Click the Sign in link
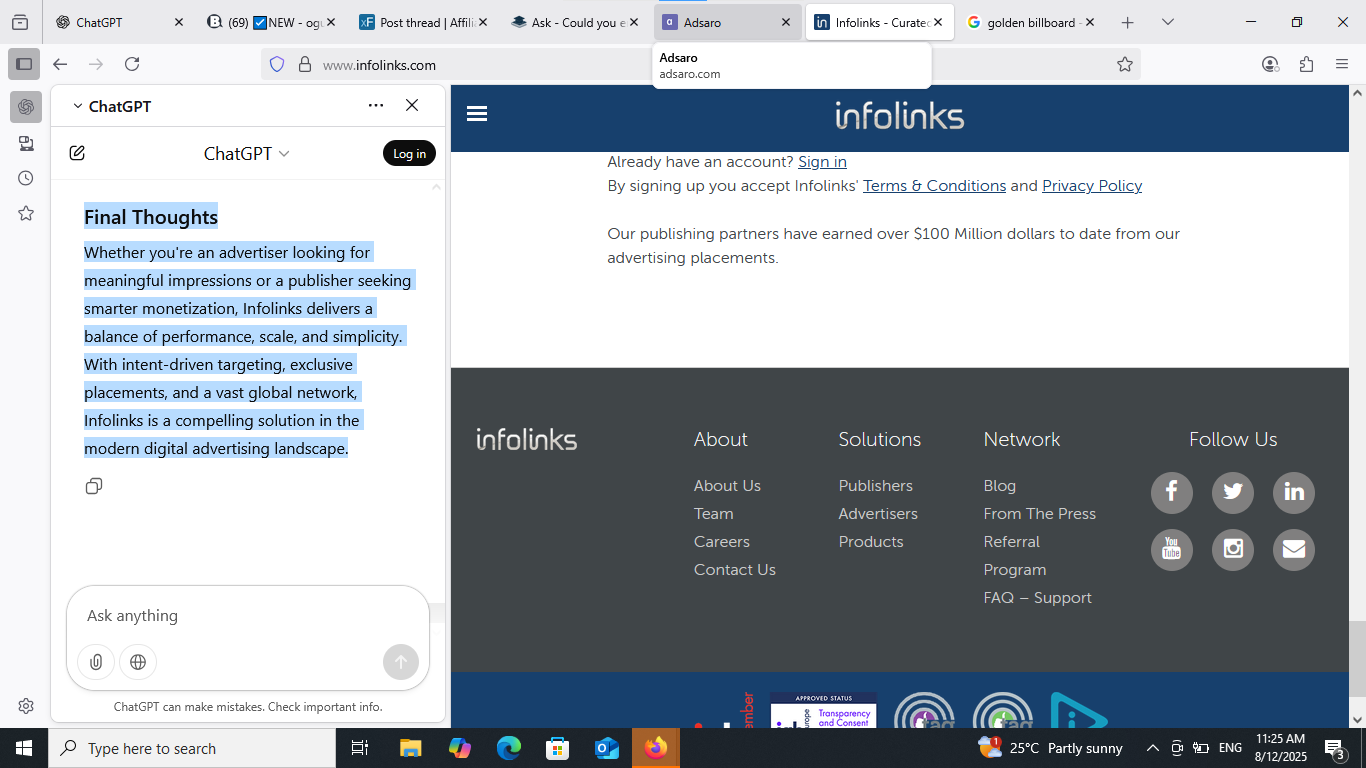Screen dimensions: 1366x768 pyautogui.click(x=822, y=162)
